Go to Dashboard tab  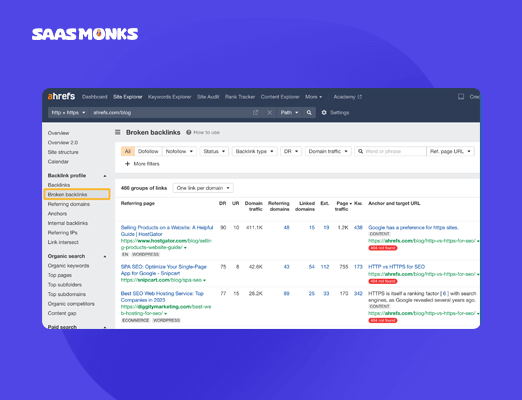click(x=95, y=97)
